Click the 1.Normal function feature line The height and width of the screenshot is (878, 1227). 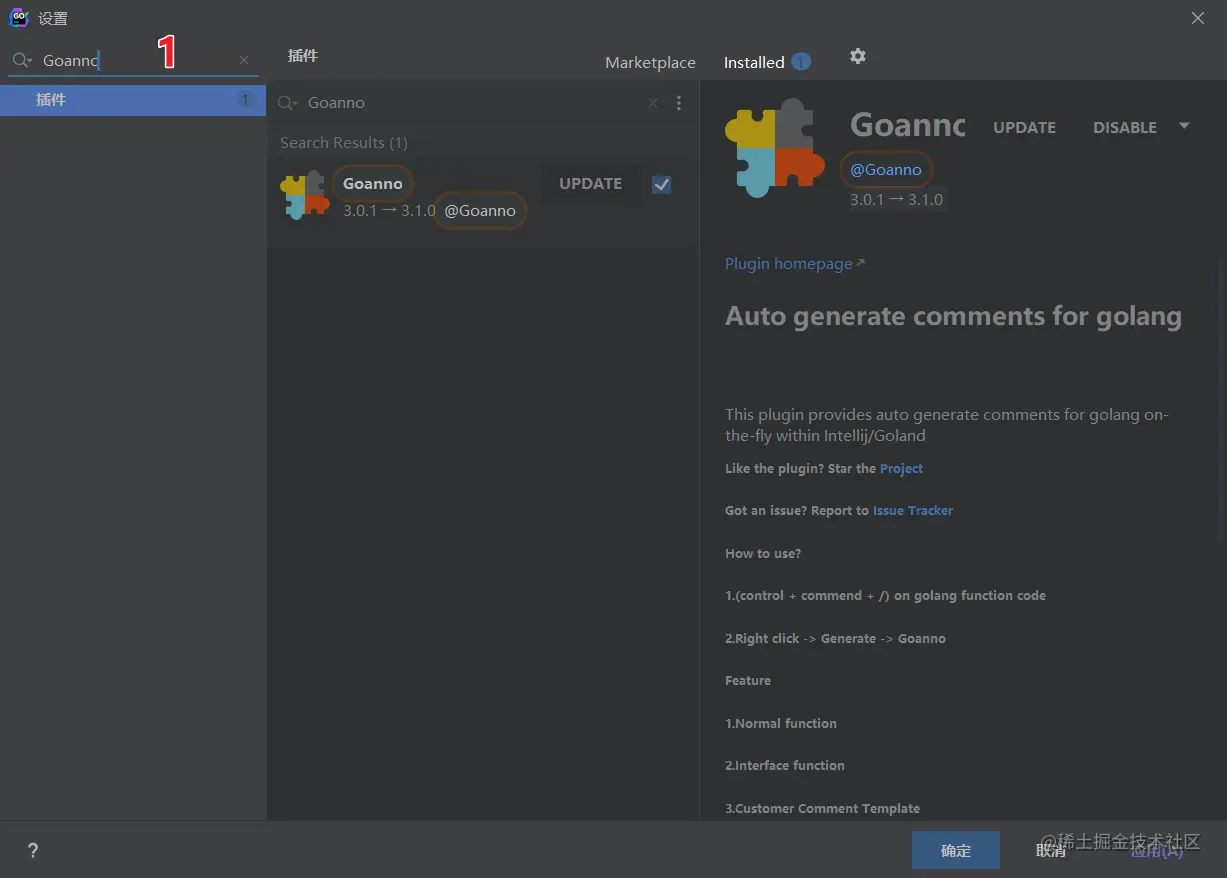pos(781,723)
